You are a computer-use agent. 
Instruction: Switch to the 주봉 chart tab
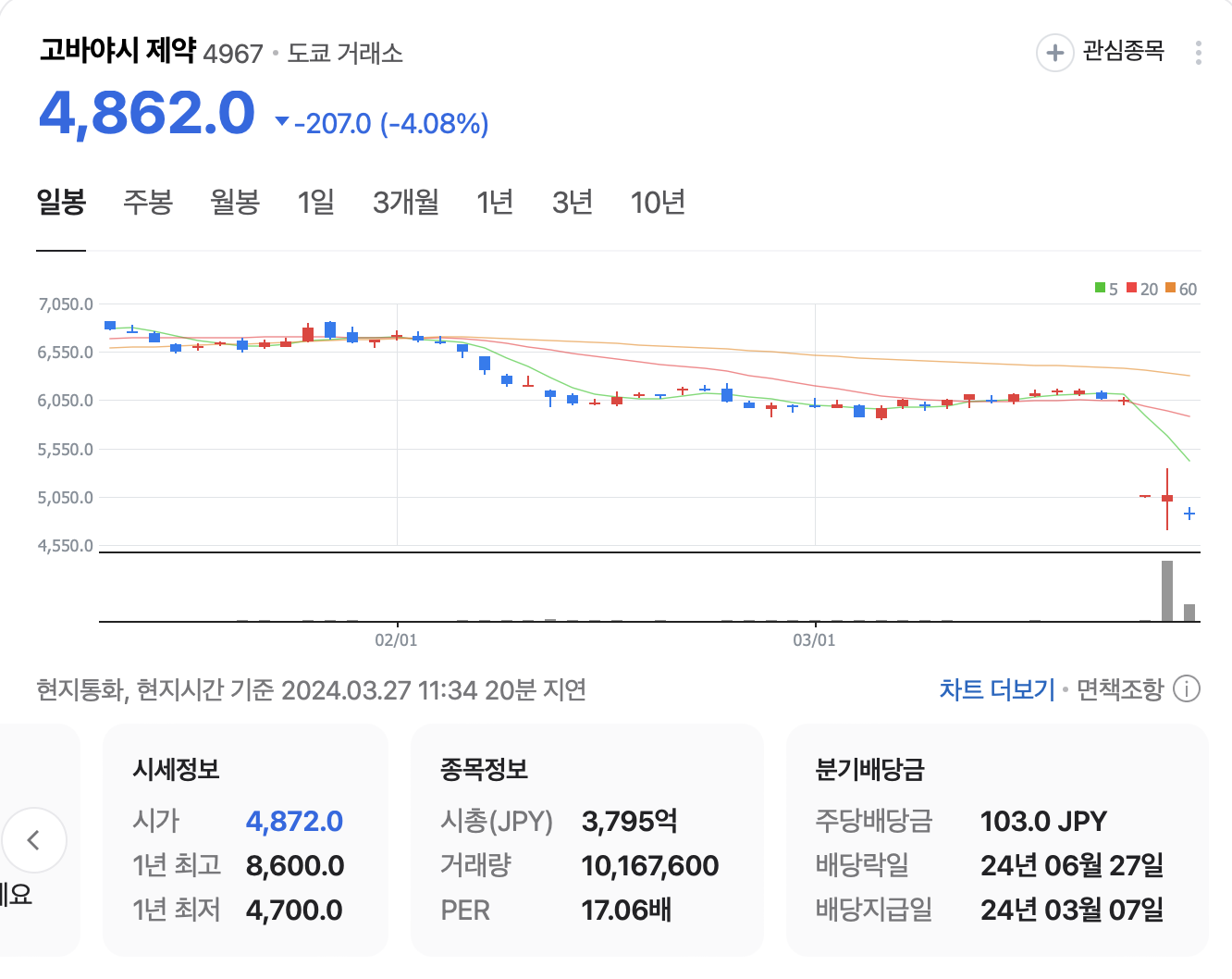tap(148, 202)
